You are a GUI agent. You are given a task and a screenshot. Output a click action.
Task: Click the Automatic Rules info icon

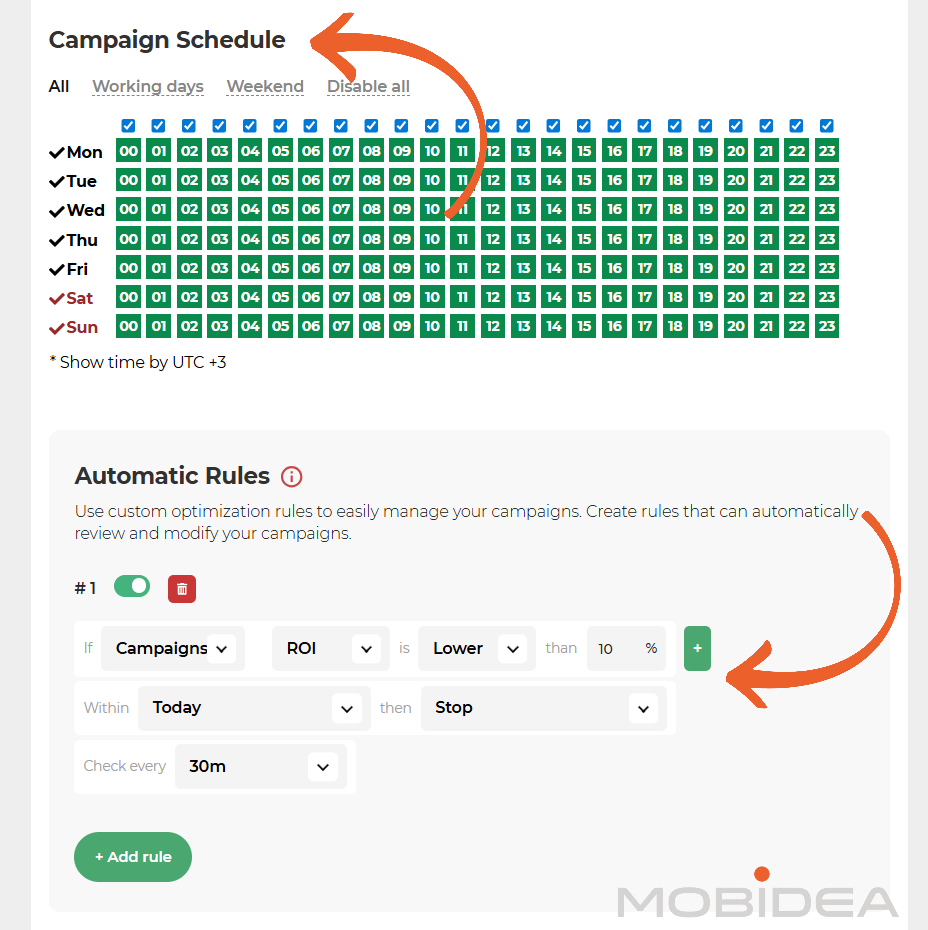pos(291,476)
